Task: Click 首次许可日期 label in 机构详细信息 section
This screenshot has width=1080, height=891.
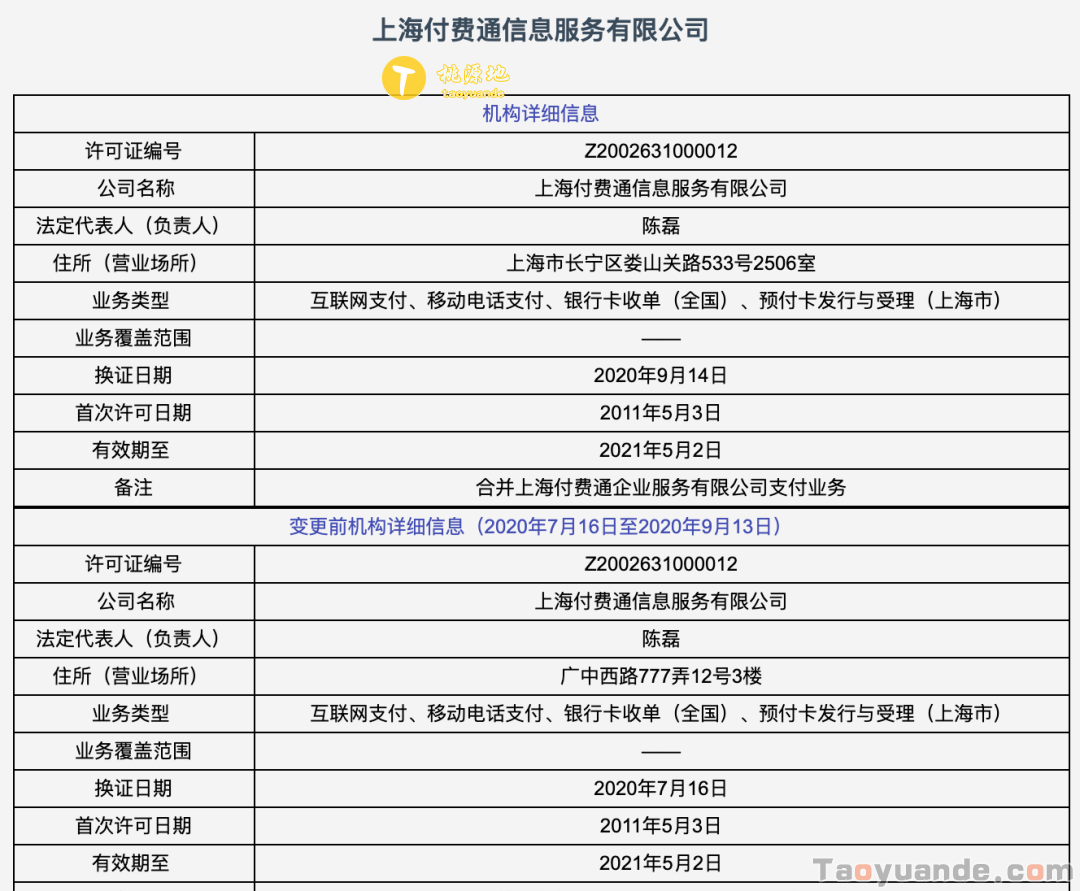Action: tap(134, 413)
